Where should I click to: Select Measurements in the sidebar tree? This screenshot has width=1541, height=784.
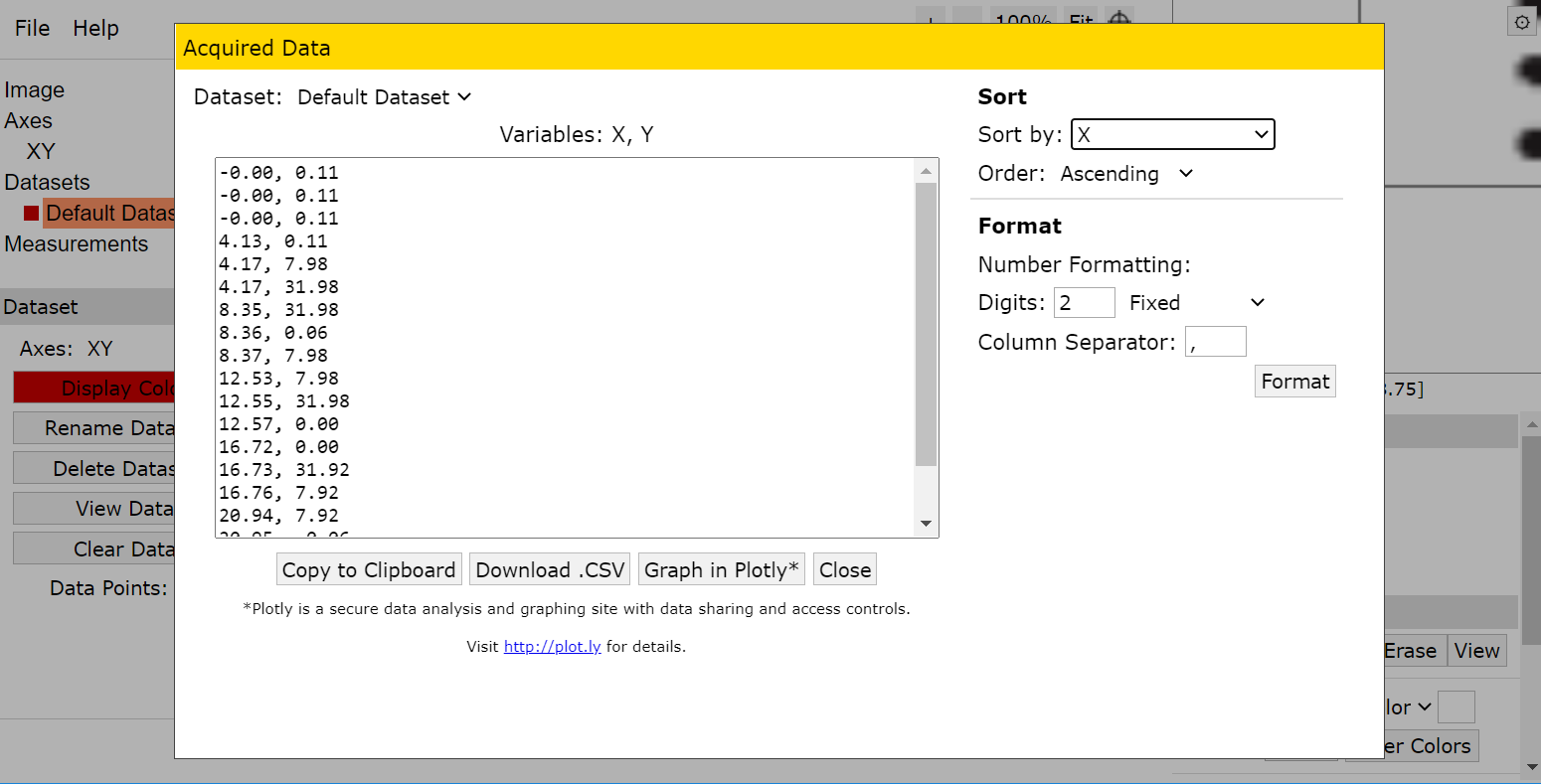coord(77,243)
